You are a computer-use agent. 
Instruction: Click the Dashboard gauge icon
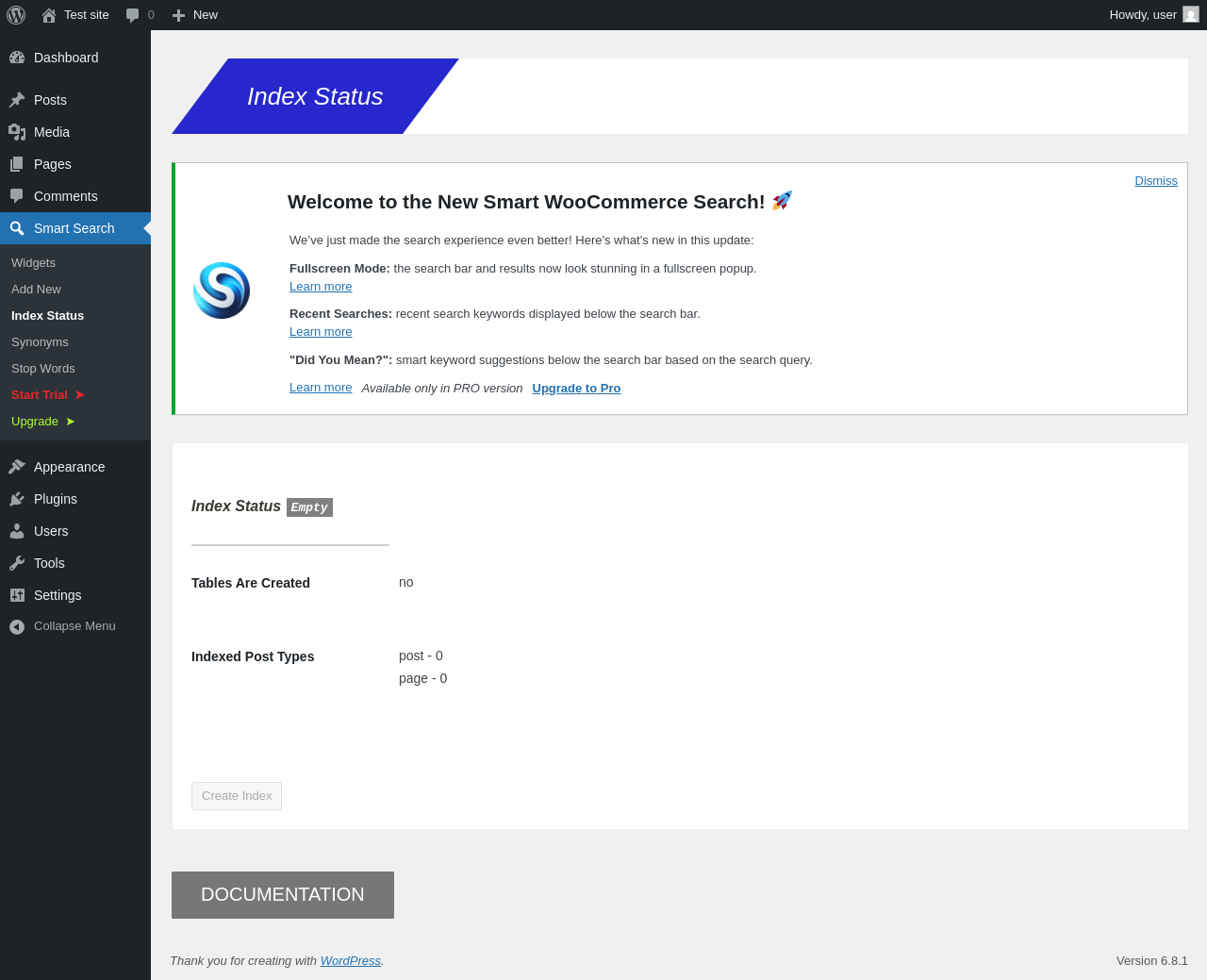pyautogui.click(x=17, y=58)
